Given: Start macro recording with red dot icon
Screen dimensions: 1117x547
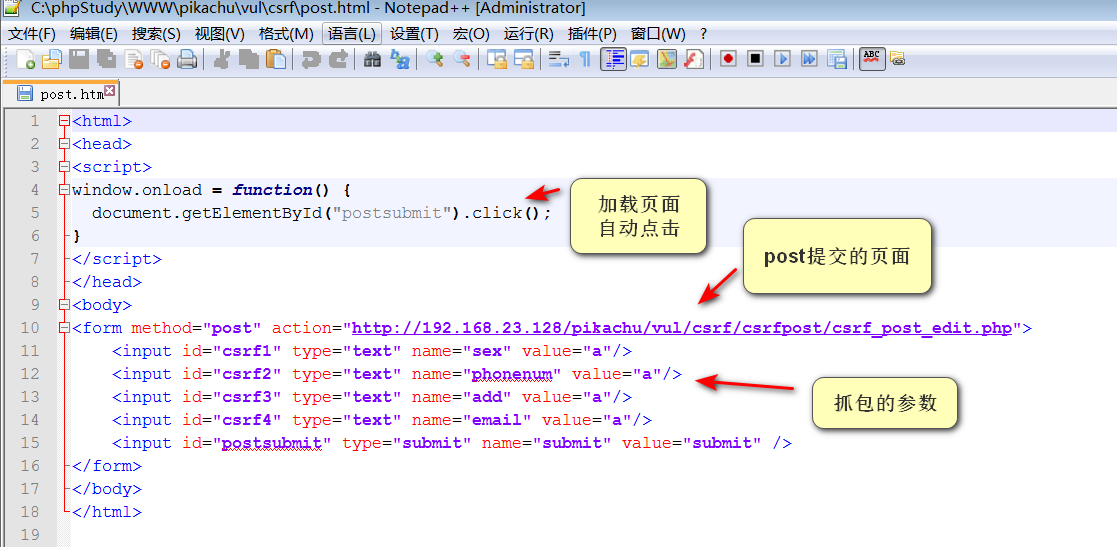Looking at the screenshot, I should tap(728, 59).
